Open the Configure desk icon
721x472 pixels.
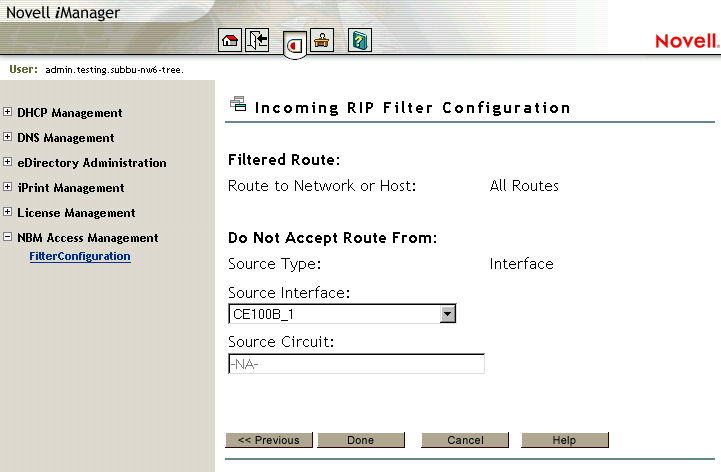322,40
